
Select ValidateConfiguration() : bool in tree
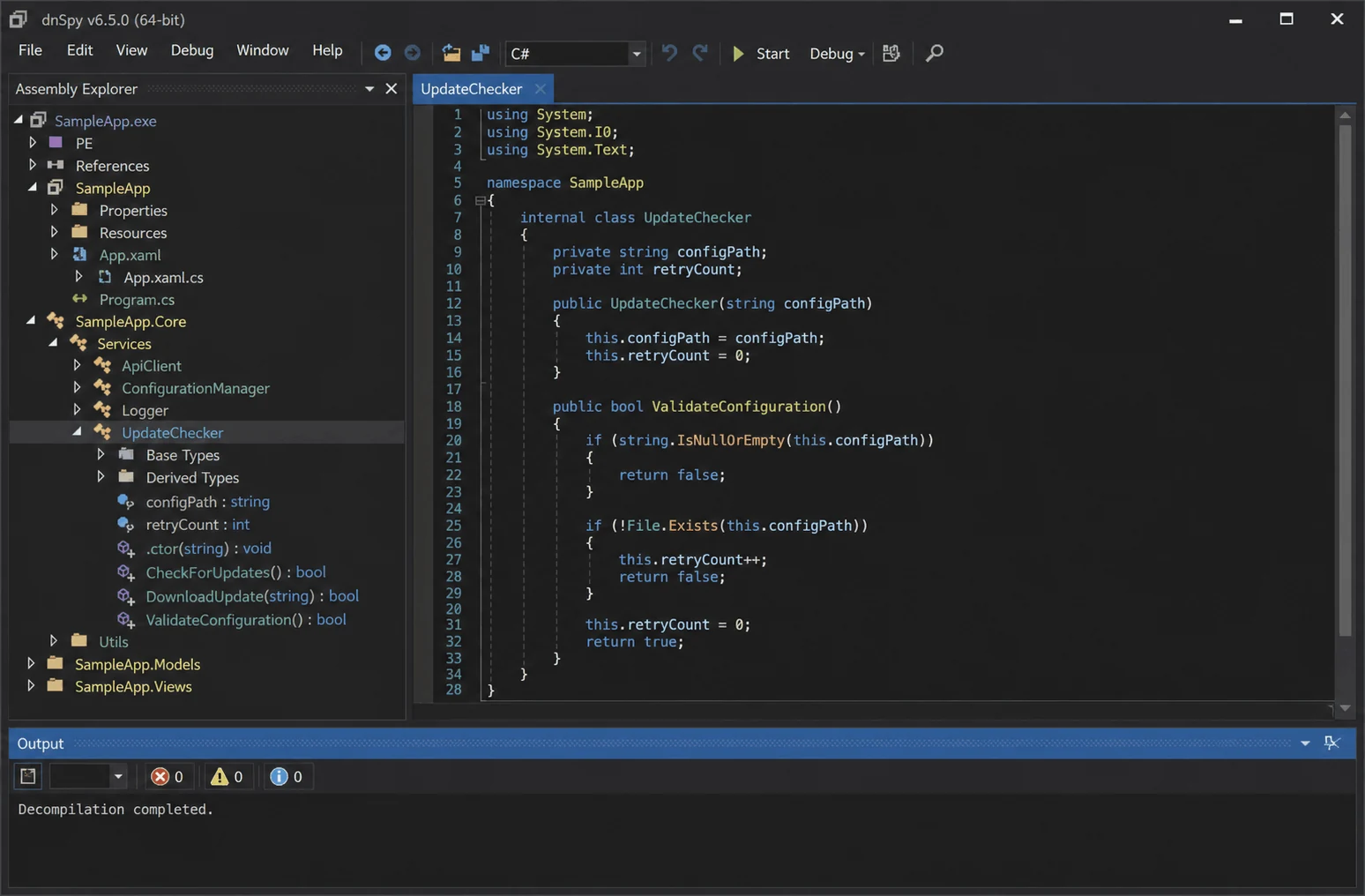coord(246,620)
